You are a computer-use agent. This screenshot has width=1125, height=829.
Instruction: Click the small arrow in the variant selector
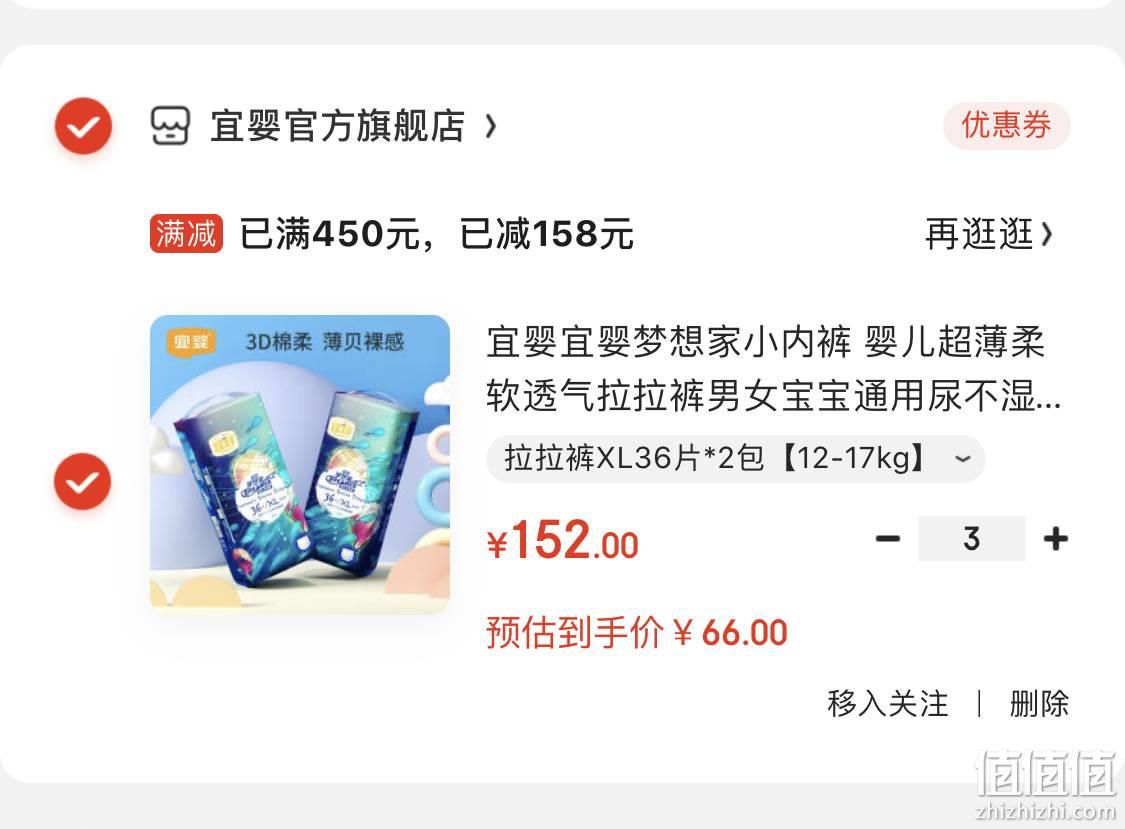point(963,458)
